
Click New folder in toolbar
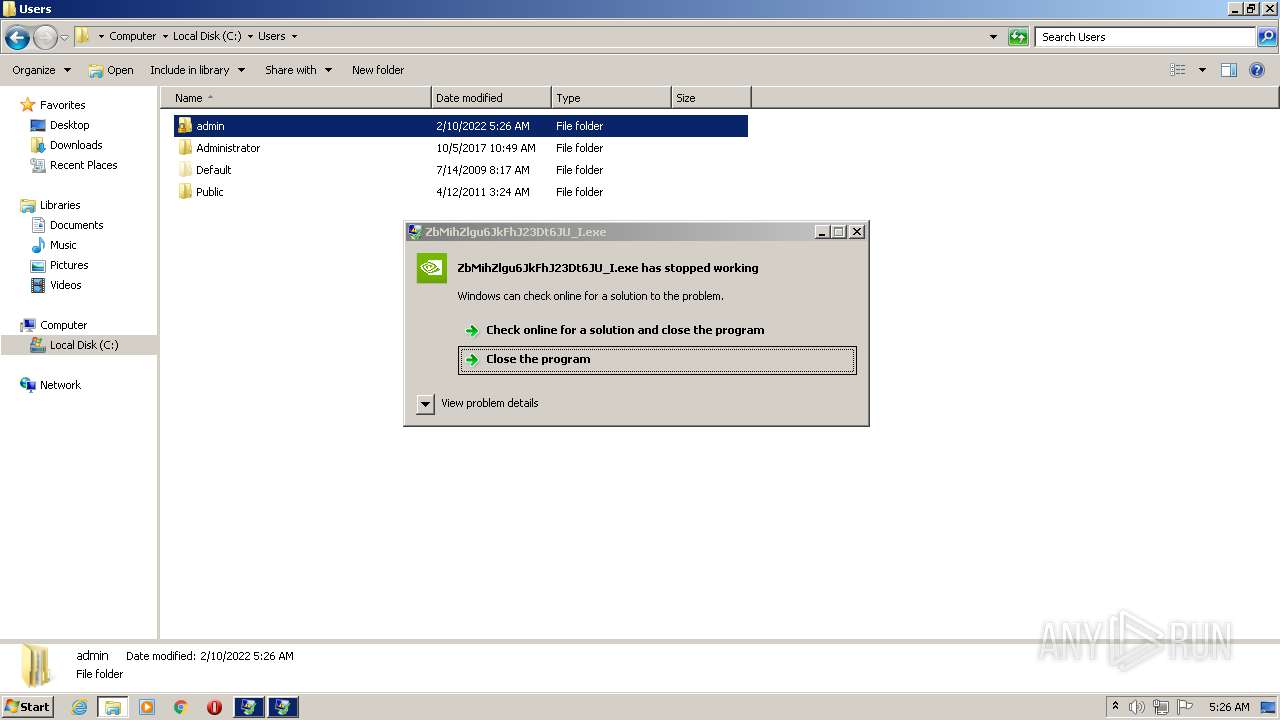(378, 70)
